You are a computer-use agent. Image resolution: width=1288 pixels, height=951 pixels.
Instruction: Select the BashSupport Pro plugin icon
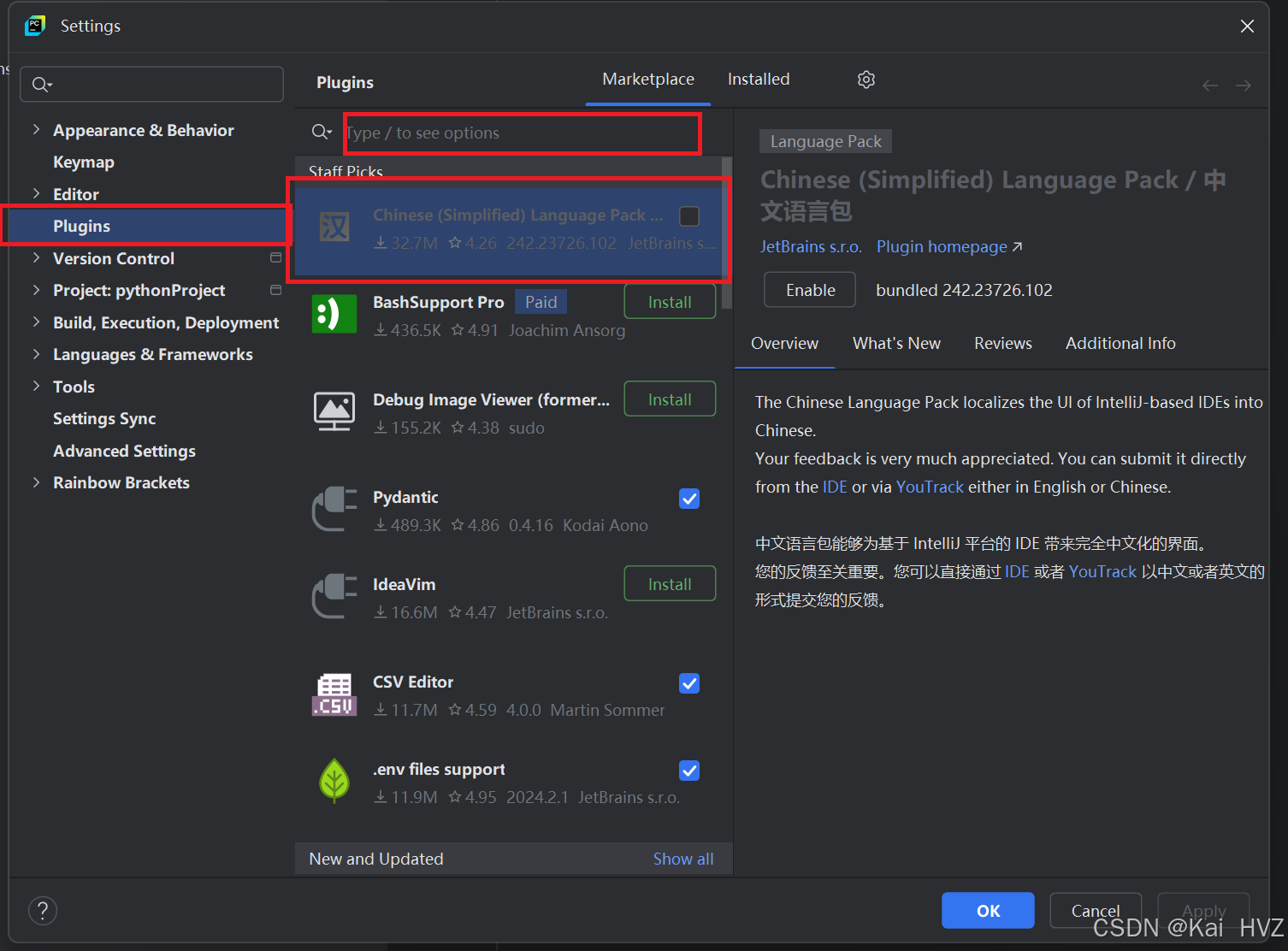[334, 314]
